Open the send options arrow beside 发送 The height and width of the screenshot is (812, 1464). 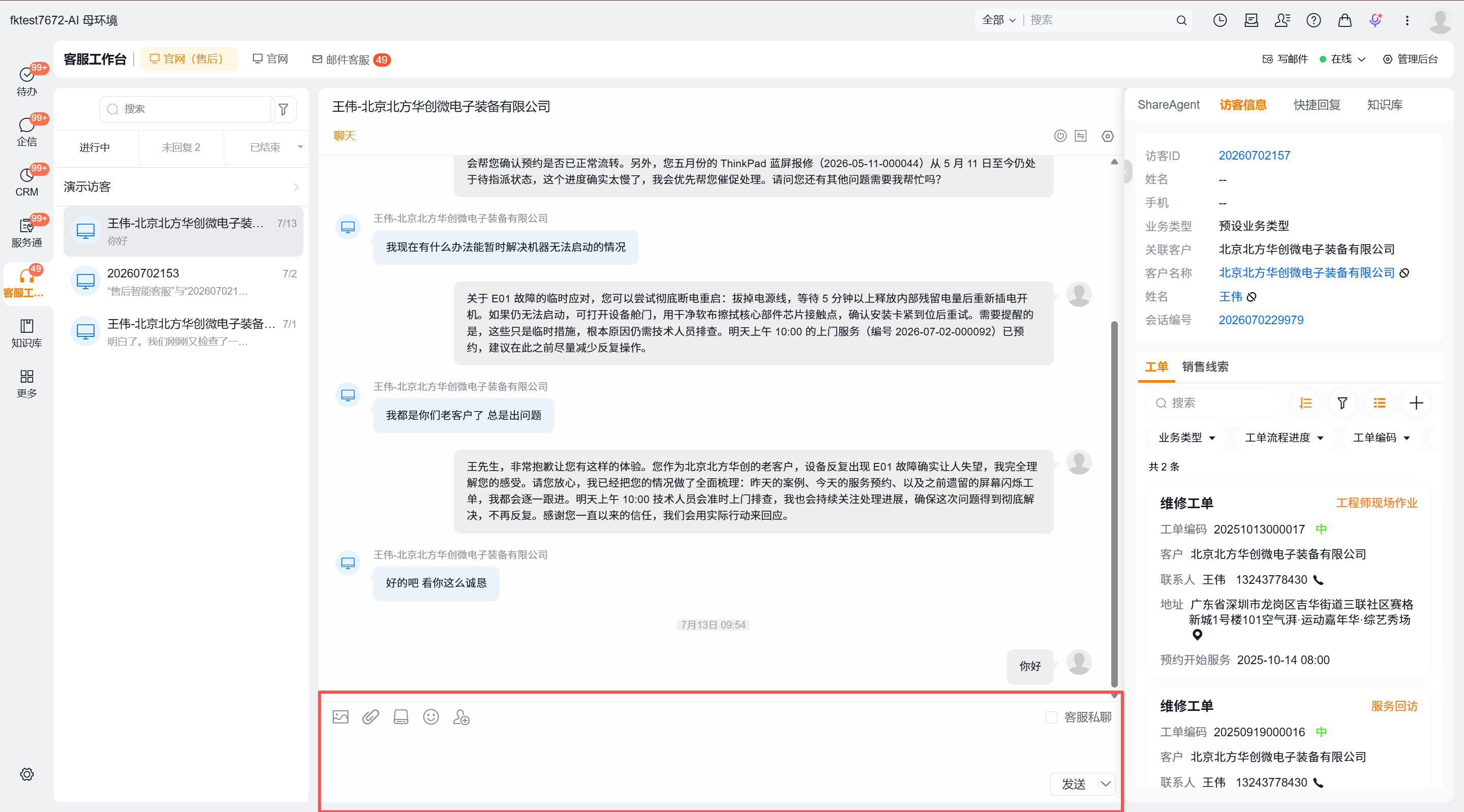tap(1106, 784)
